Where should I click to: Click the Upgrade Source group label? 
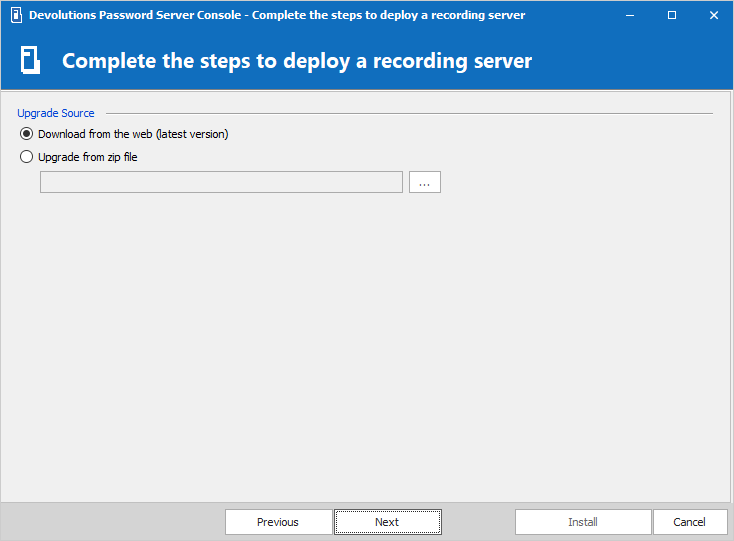pyautogui.click(x=56, y=114)
